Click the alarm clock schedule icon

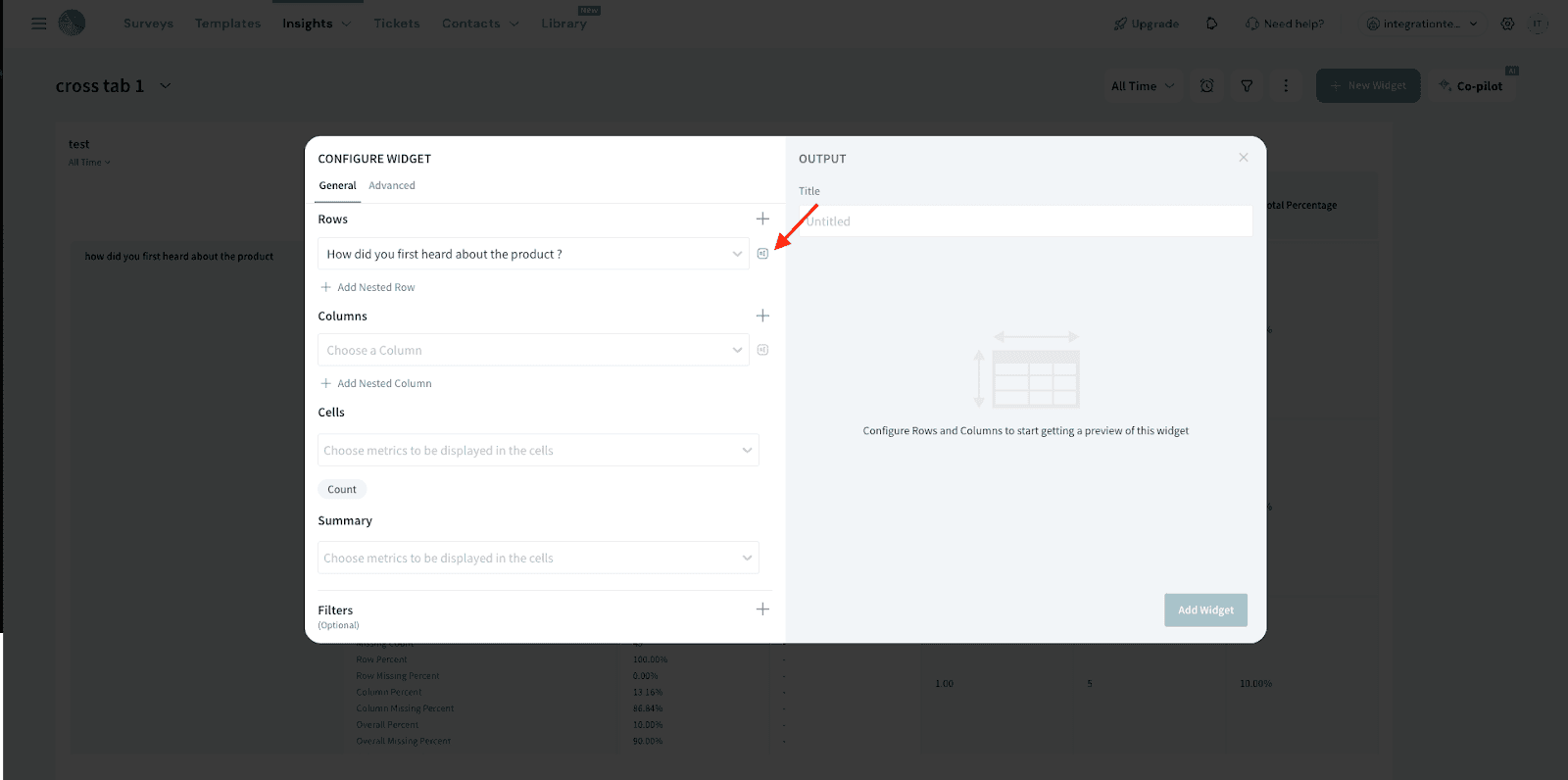pos(1207,86)
